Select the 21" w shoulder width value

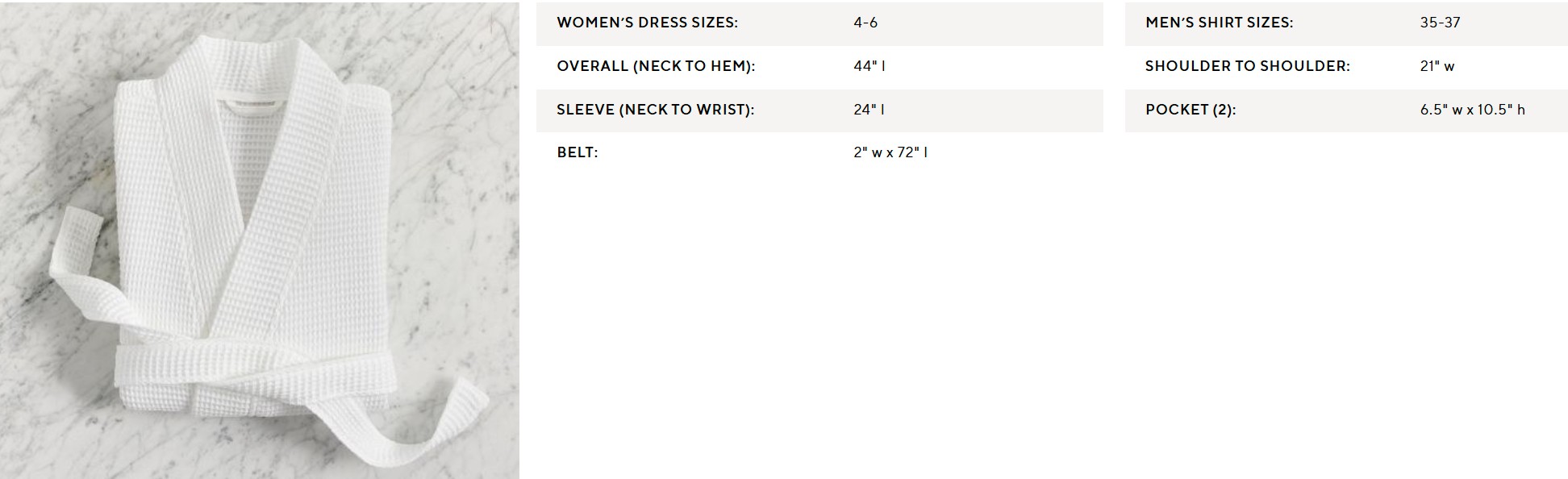coord(1437,66)
